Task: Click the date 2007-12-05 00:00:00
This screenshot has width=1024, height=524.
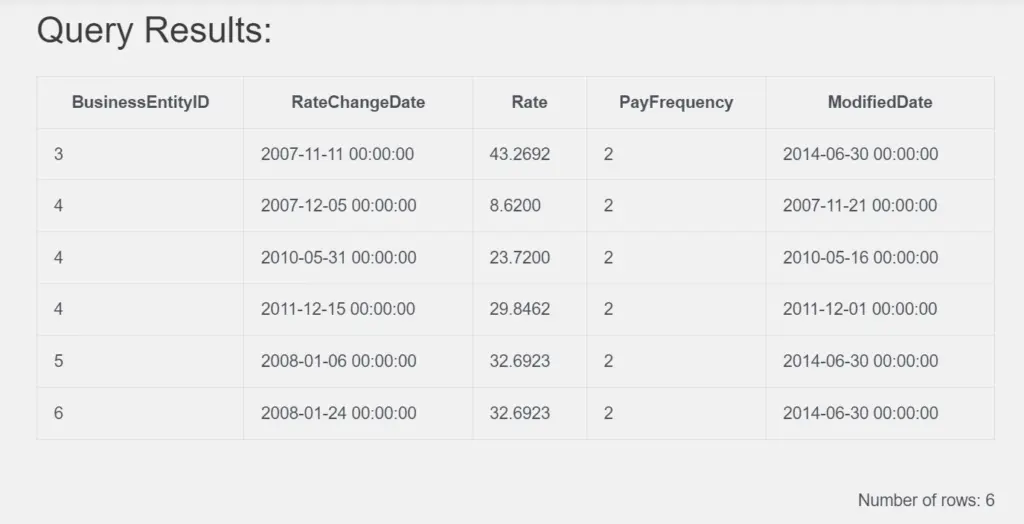Action: (338, 206)
